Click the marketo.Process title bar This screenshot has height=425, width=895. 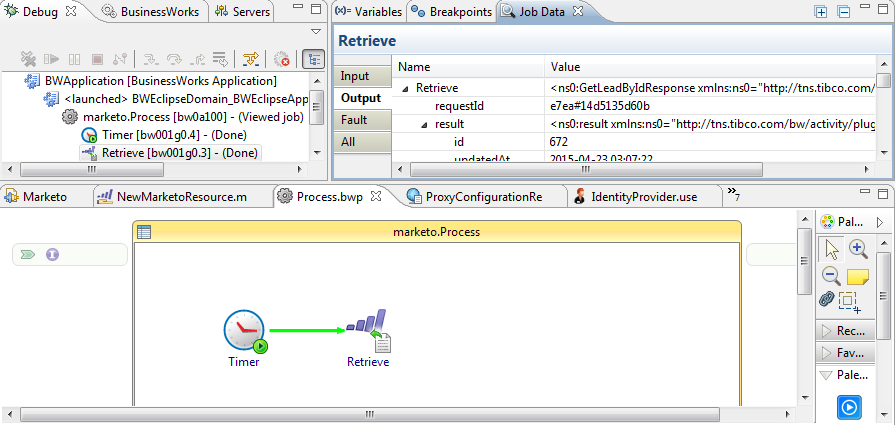437,232
